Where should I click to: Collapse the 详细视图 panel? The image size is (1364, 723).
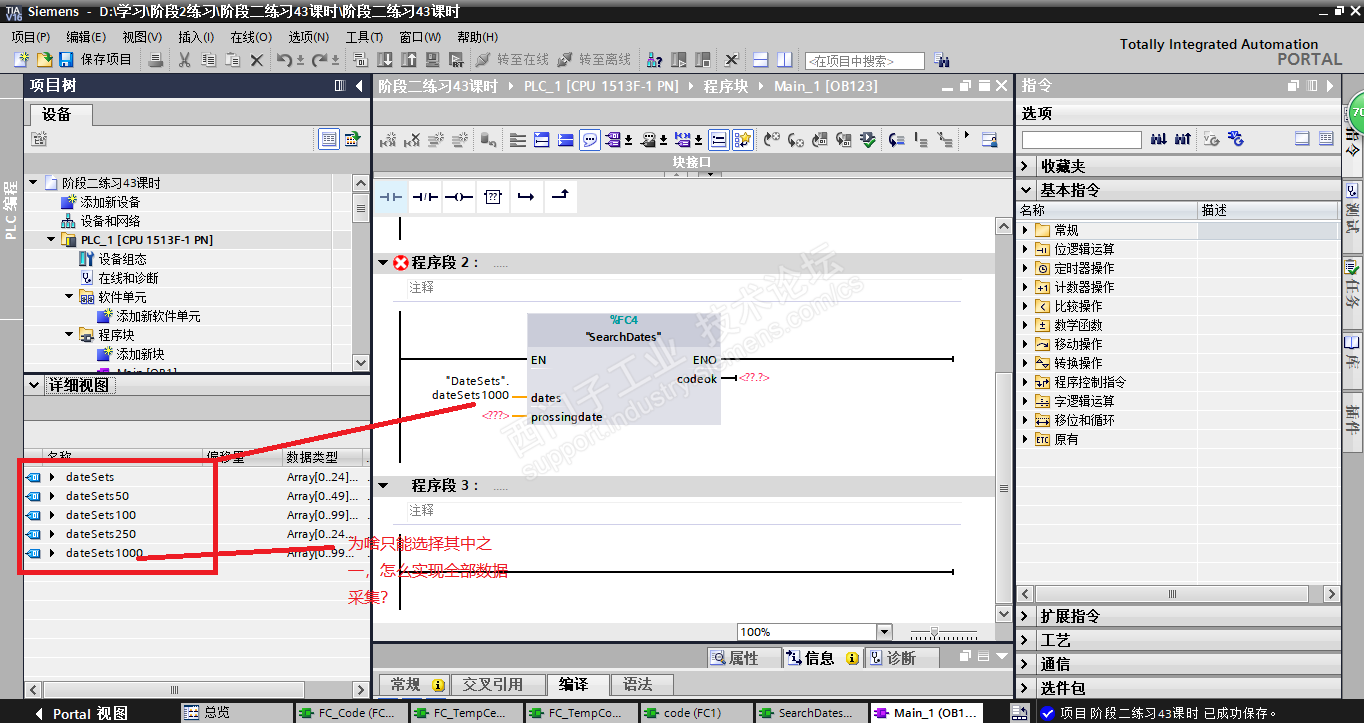[35, 385]
